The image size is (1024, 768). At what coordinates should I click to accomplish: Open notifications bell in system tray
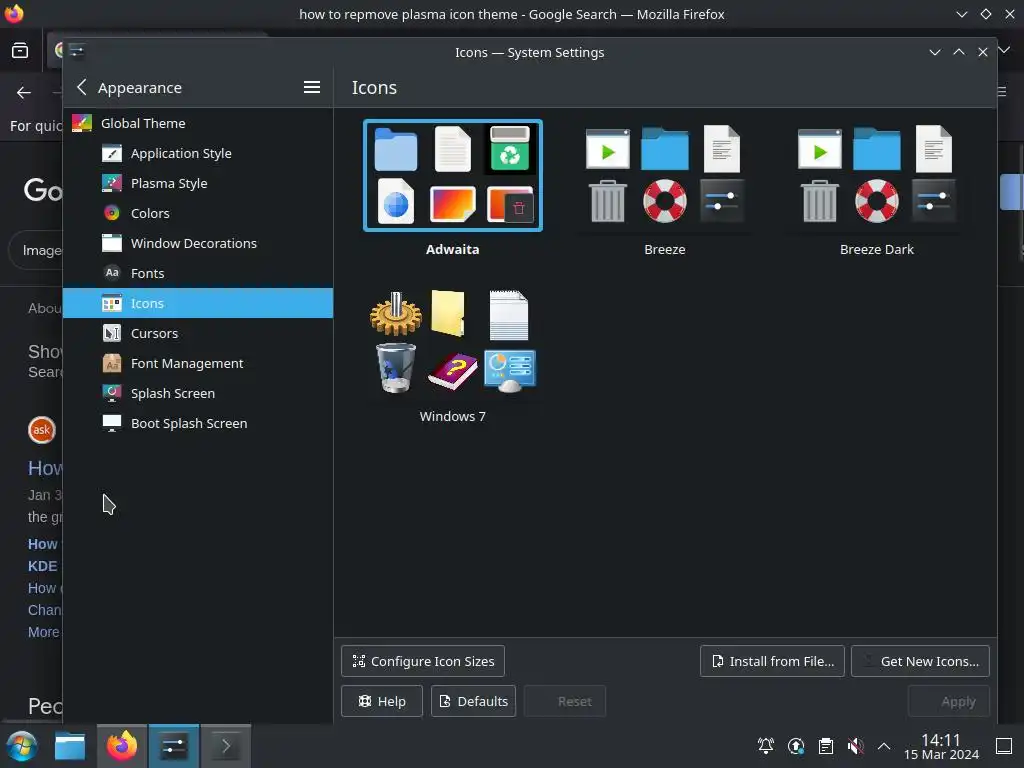[765, 746]
